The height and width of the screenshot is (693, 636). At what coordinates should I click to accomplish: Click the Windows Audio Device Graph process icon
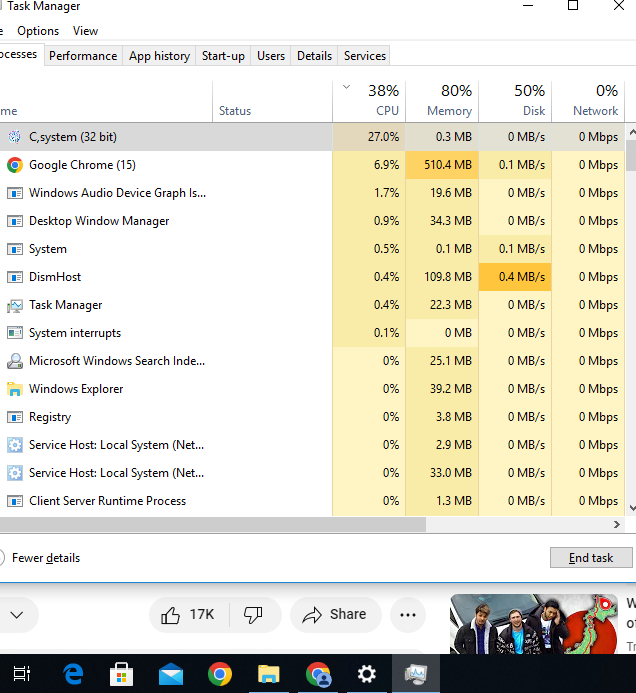point(15,193)
